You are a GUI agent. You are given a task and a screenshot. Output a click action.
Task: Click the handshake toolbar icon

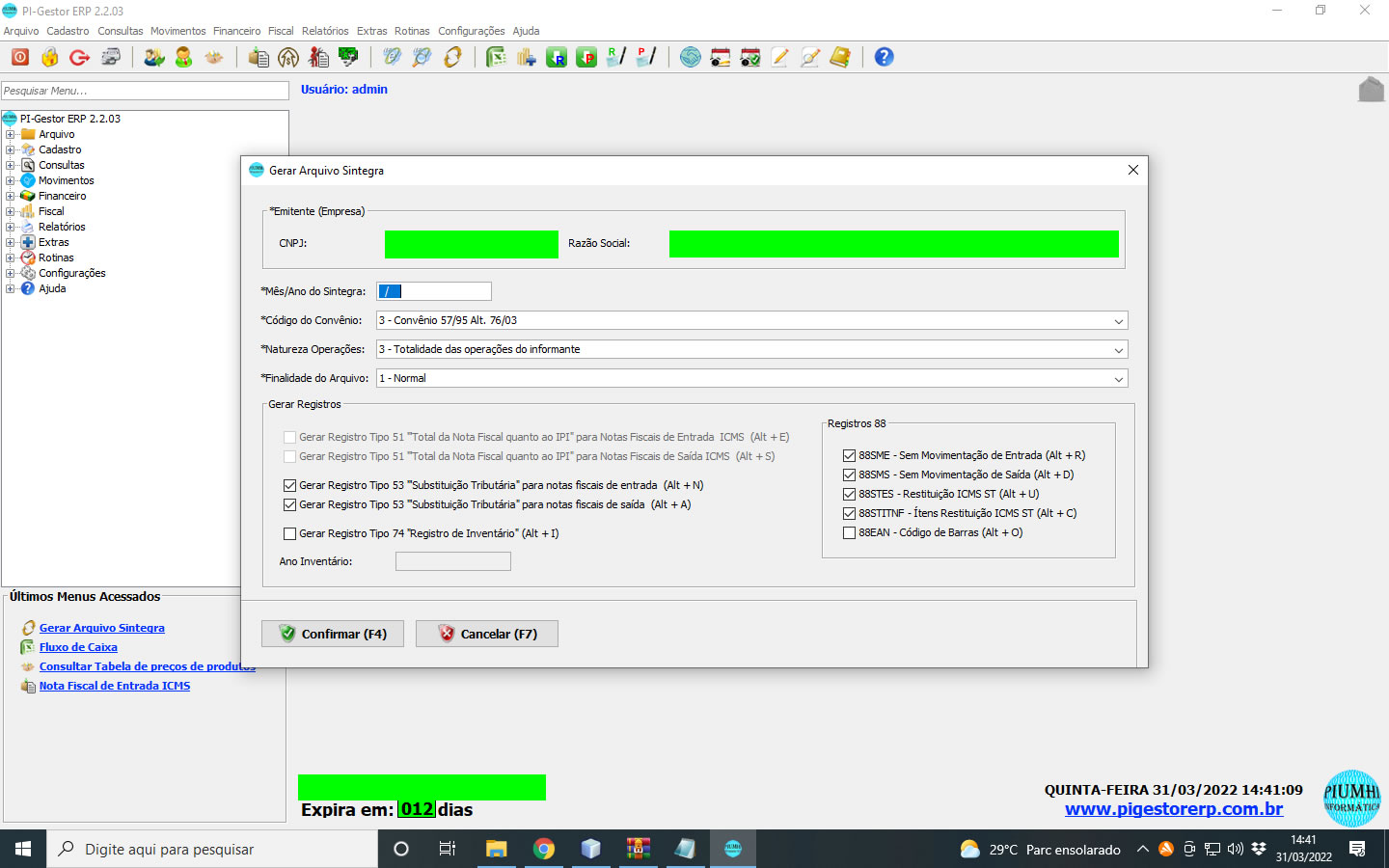coord(214,57)
